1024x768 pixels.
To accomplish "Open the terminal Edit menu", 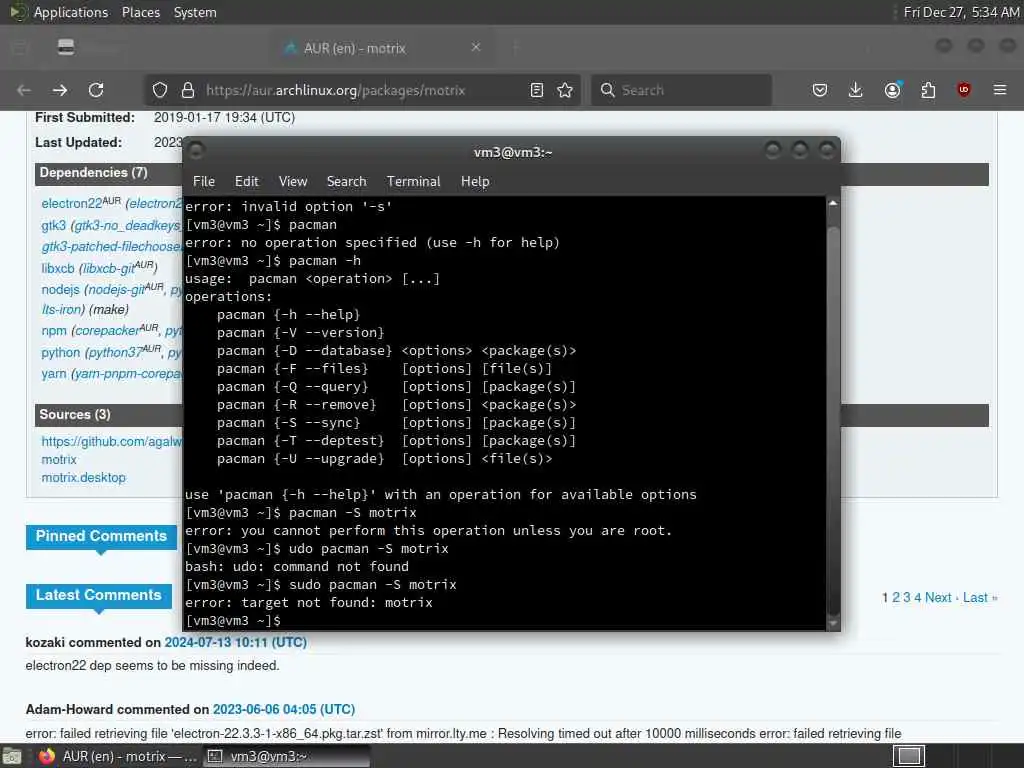I will click(247, 182).
